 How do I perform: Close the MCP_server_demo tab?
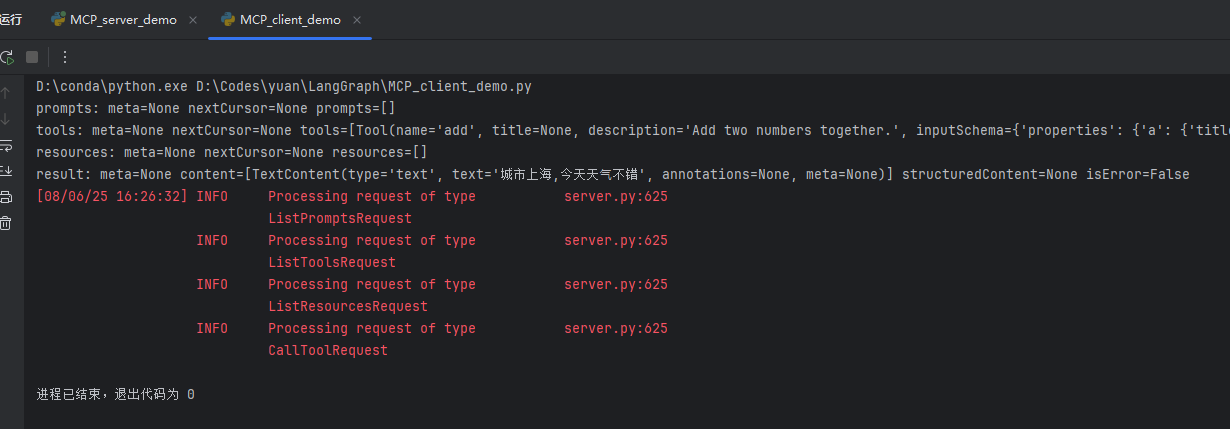193,20
